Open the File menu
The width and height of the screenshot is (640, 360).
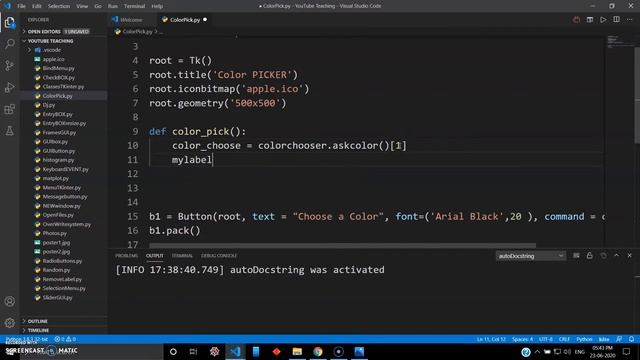coord(22,6)
